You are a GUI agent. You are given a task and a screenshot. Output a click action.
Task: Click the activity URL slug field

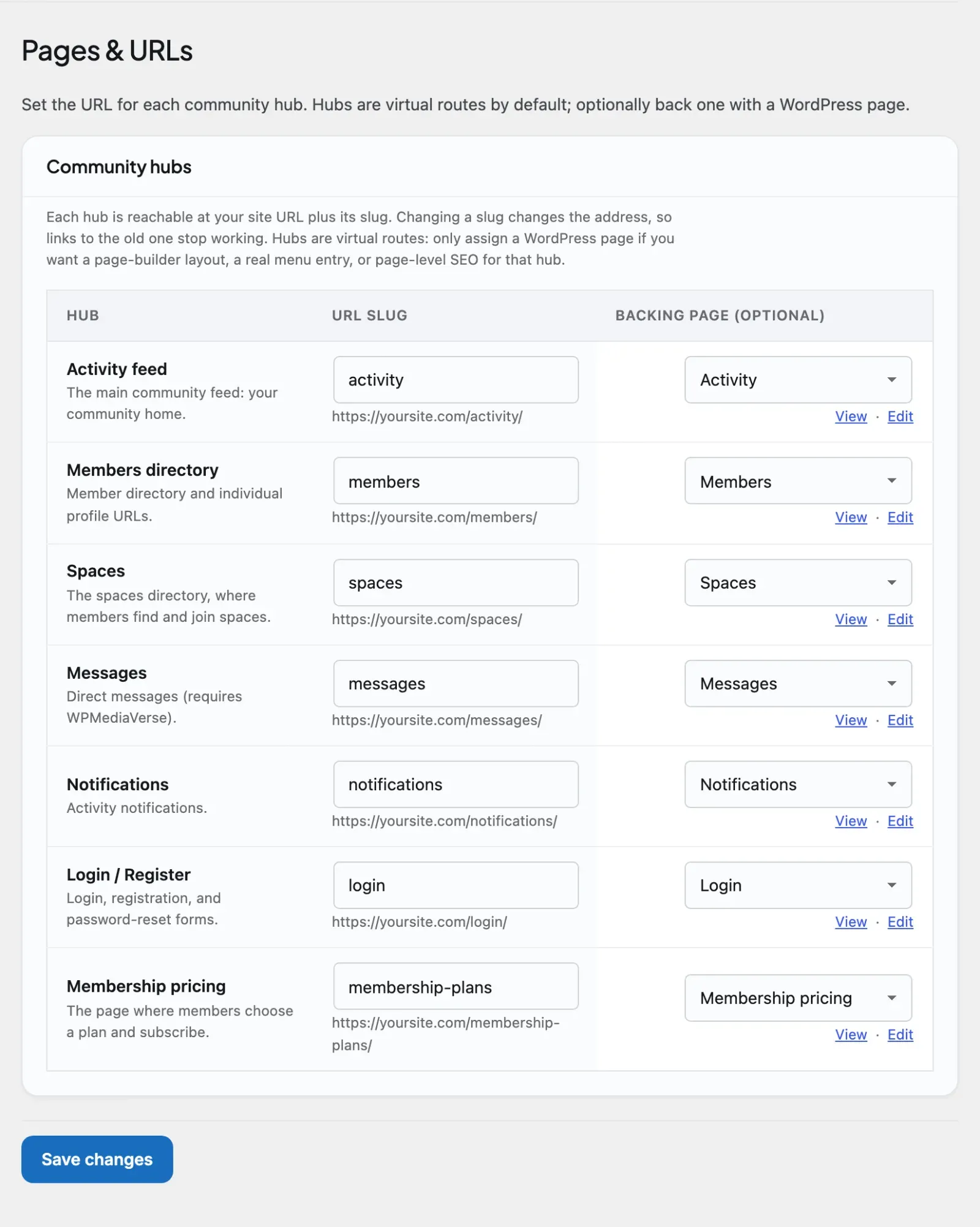pos(456,380)
